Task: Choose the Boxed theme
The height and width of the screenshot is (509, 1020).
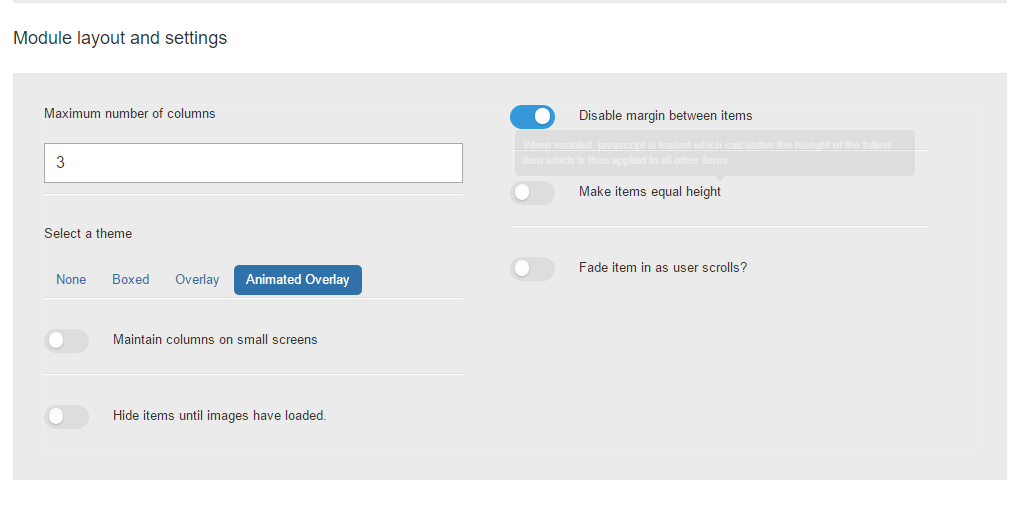Action: coord(131,279)
